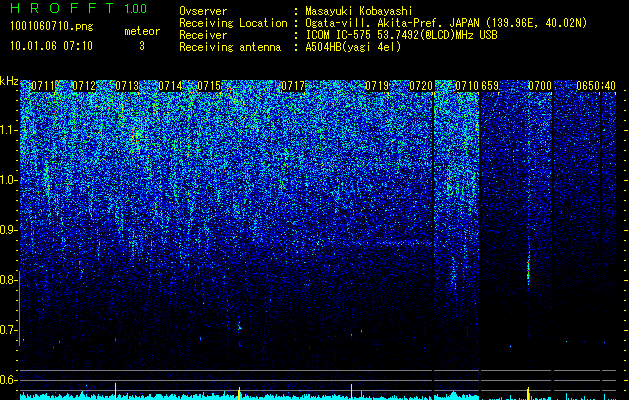The width and height of the screenshot is (629, 400).
Task: Click the 0700 time label
Action: (x=540, y=86)
